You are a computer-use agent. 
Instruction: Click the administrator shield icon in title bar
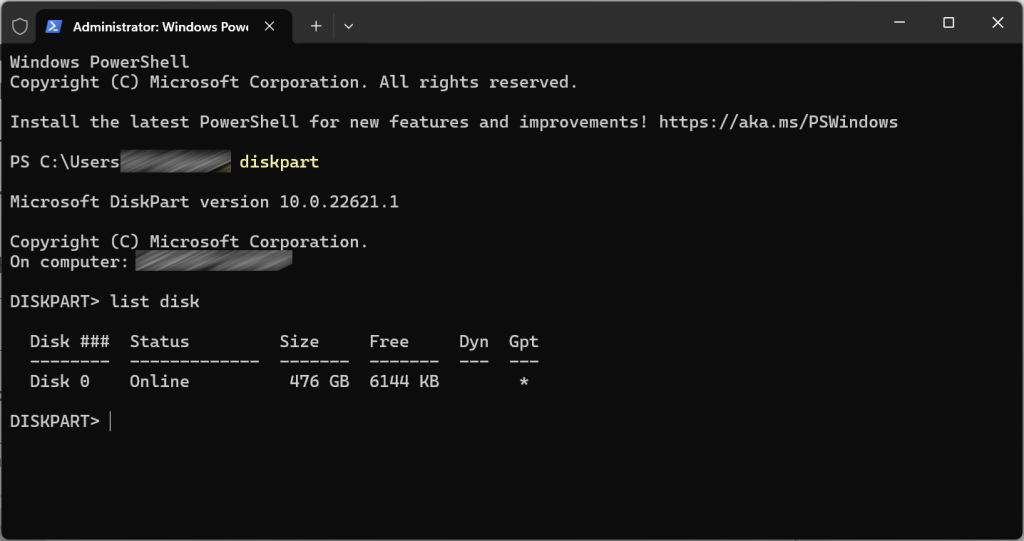point(20,26)
